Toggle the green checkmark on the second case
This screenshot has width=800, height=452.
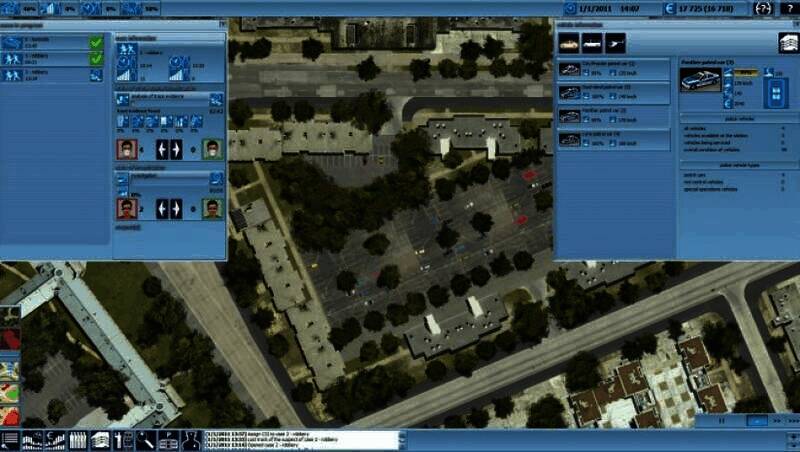click(x=96, y=58)
